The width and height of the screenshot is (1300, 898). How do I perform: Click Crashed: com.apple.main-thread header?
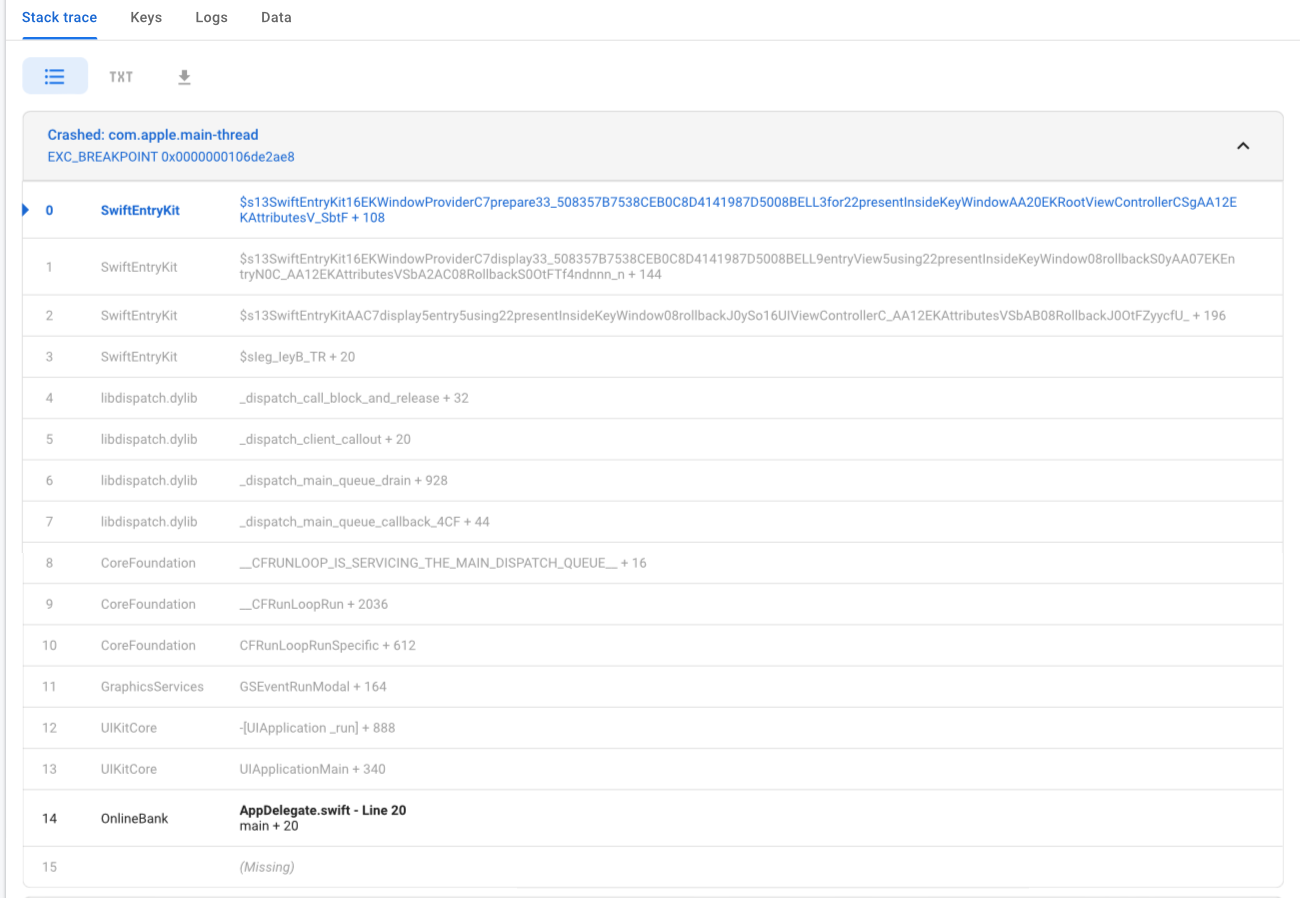(153, 135)
